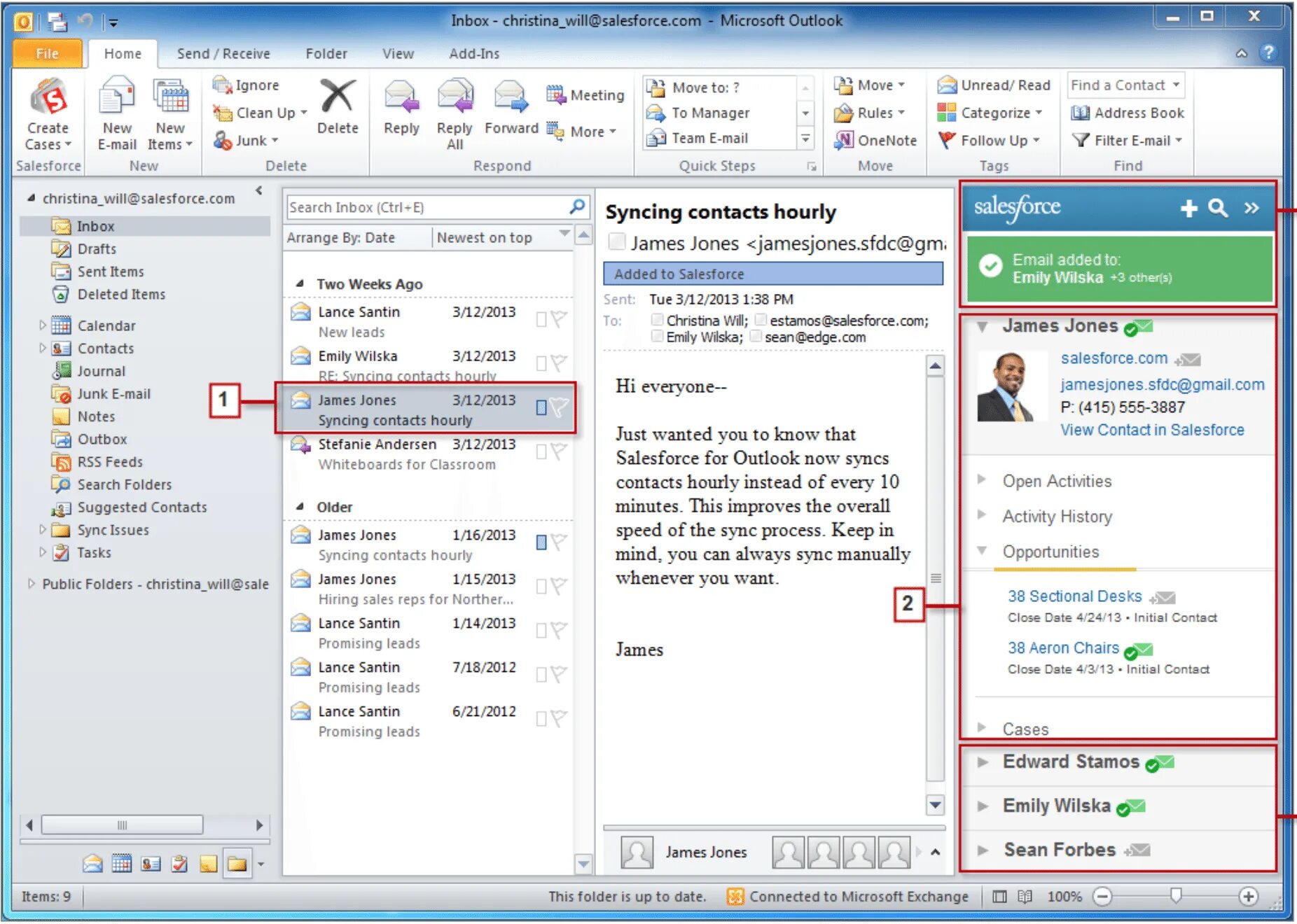Forward the selected email

[511, 107]
